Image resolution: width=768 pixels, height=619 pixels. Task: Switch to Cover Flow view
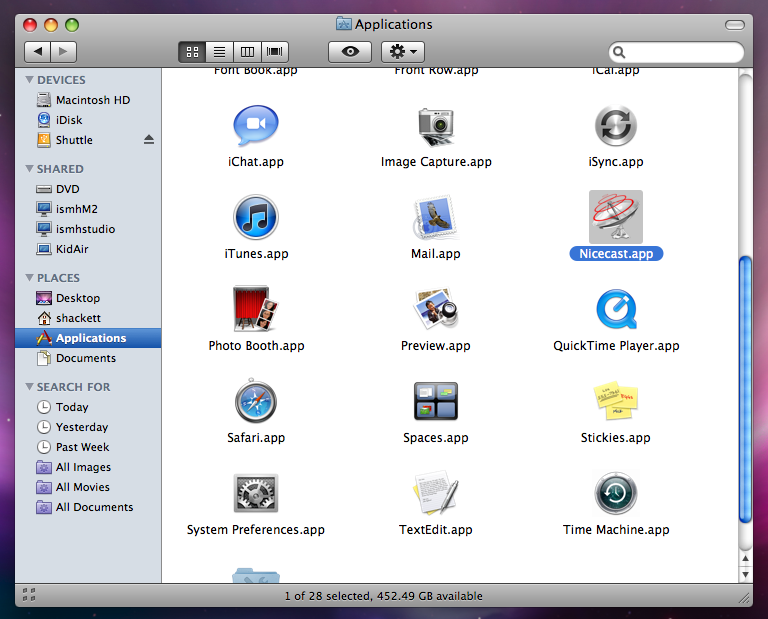point(275,51)
